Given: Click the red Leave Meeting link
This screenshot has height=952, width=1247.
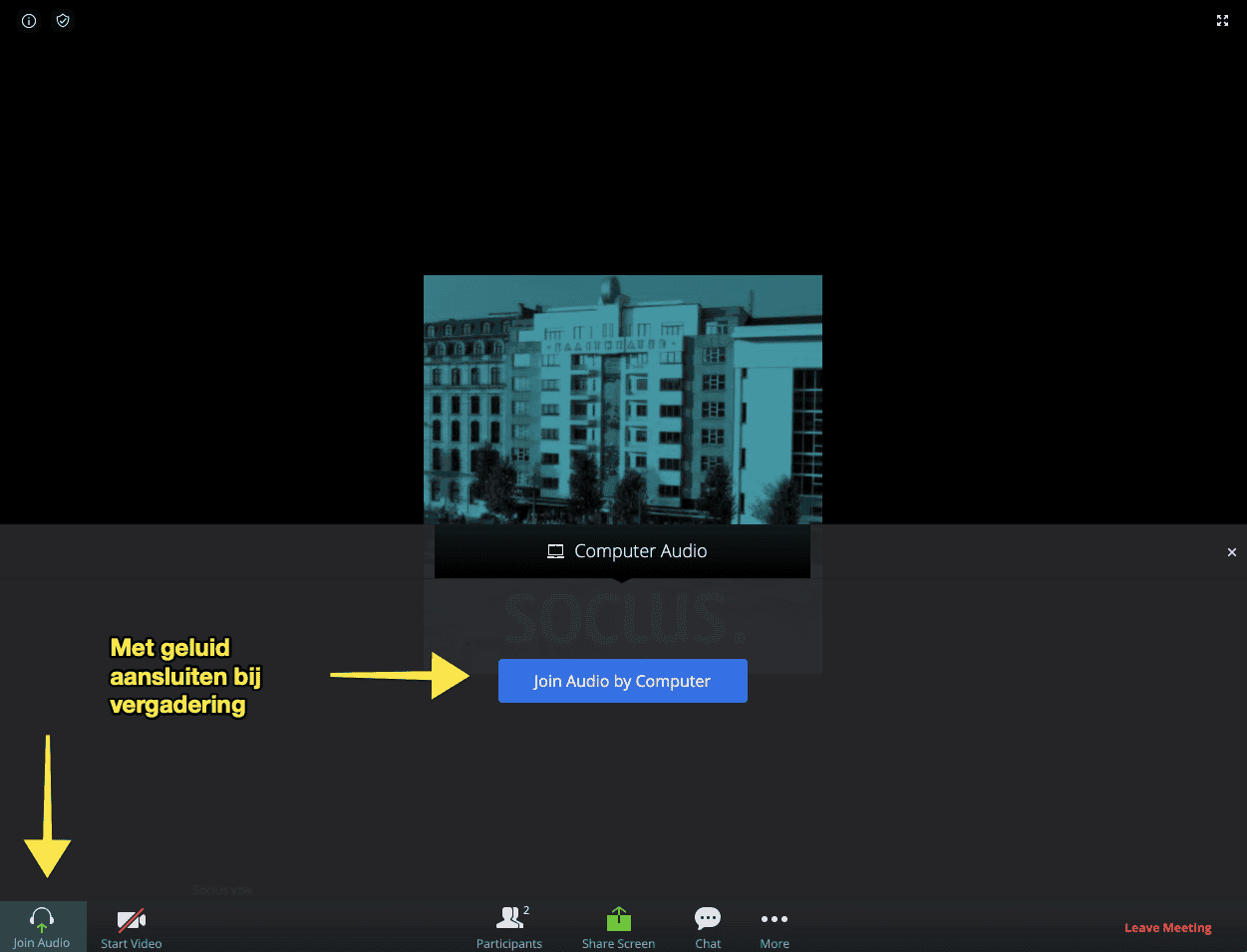Looking at the screenshot, I should point(1167,927).
